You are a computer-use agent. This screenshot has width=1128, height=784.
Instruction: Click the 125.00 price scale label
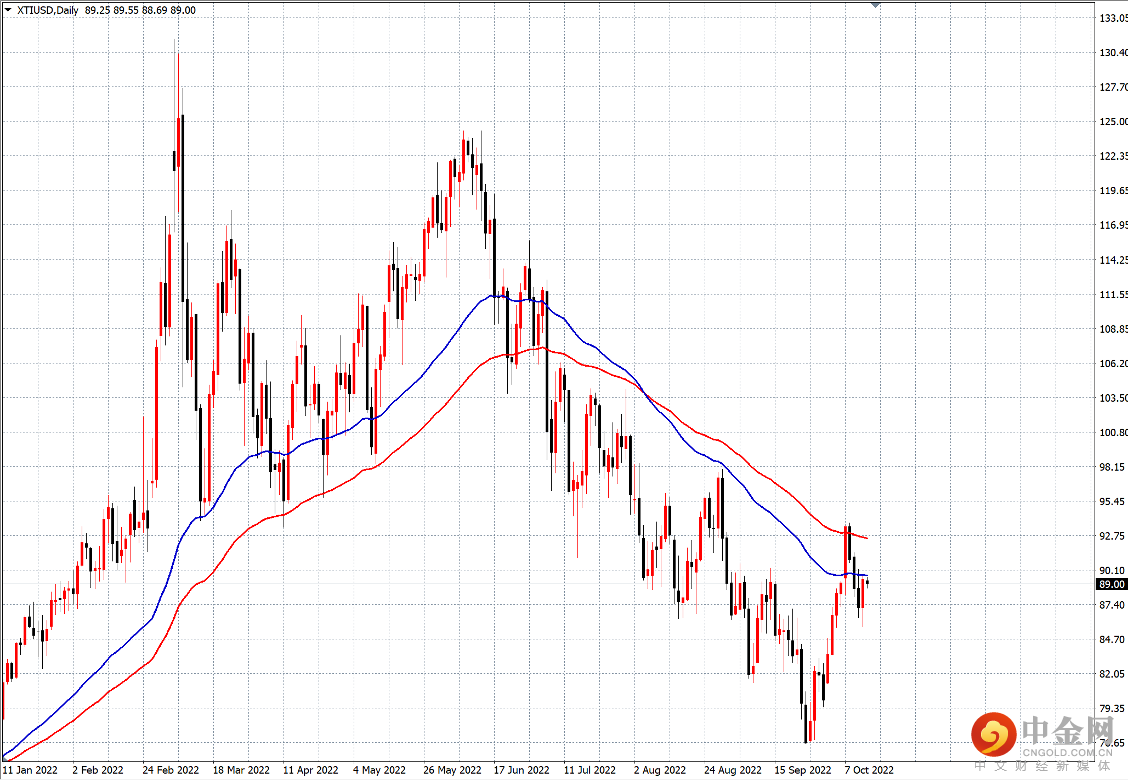pos(1114,122)
